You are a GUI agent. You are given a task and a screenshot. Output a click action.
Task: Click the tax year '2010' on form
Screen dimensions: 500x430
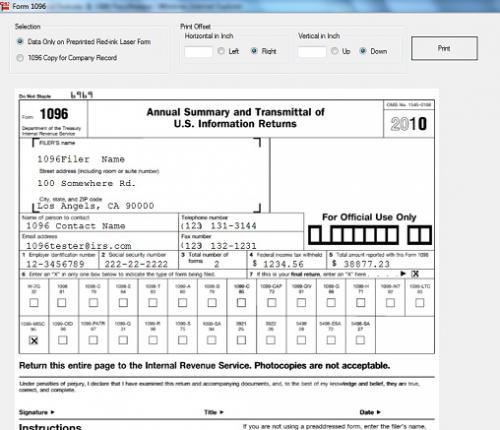tap(409, 124)
